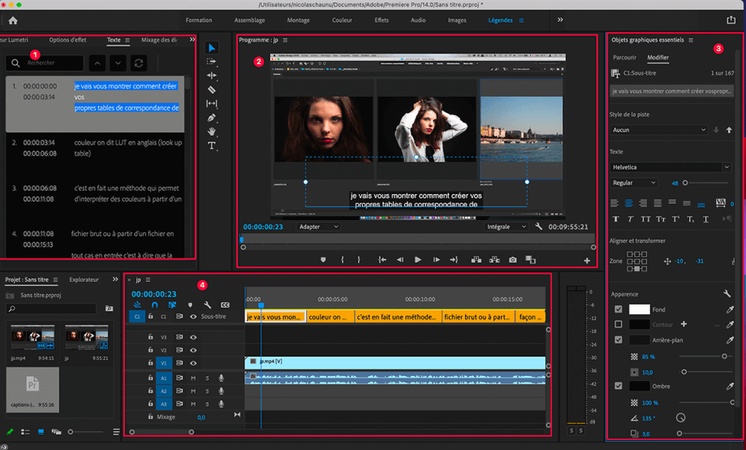
Task: Open Apparence graphics properties wrench
Action: 727,293
